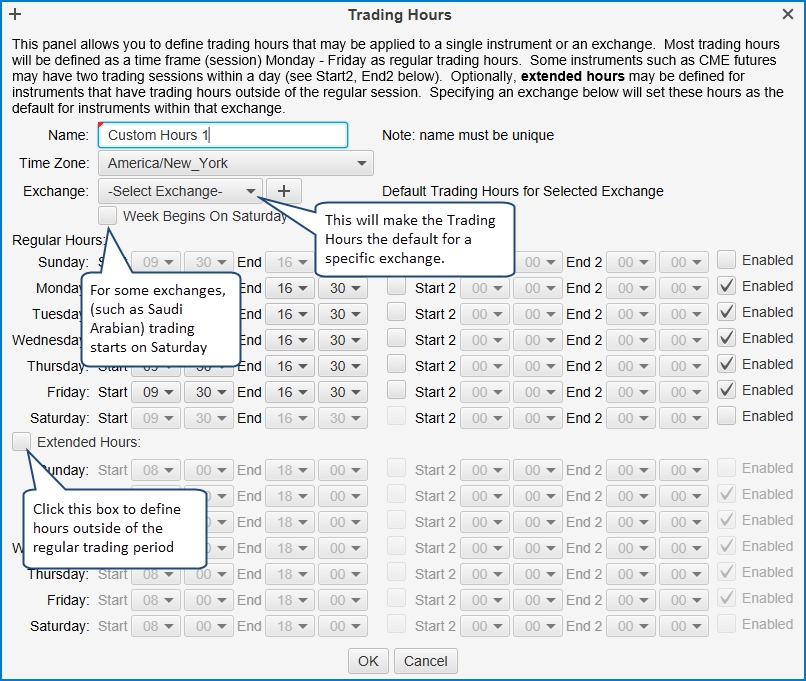Screen dimensions: 806x681
Task: Open Tuesday regular End minute dropdown 30
Action: click(343, 314)
